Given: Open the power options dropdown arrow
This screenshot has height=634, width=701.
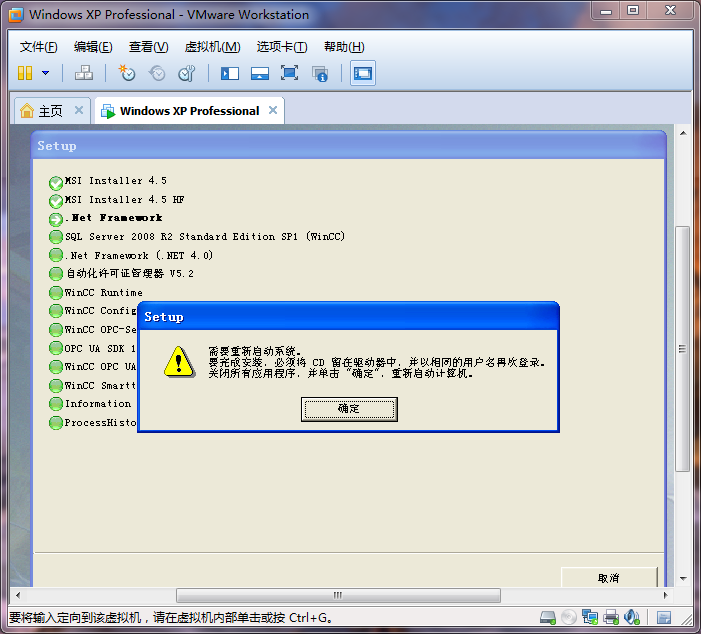Looking at the screenshot, I should tap(46, 73).
